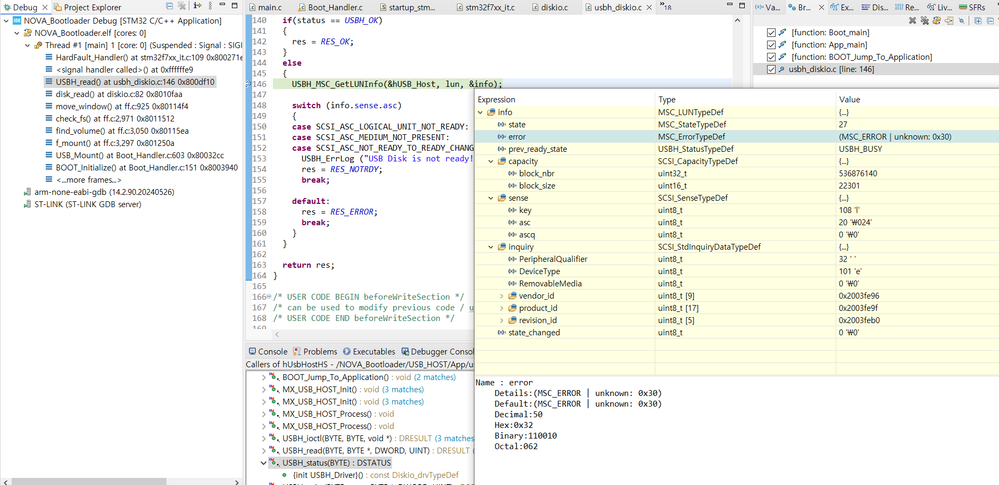This screenshot has width=999, height=485.
Task: Expand vendor_id array in inquiry struct
Action: [502, 296]
